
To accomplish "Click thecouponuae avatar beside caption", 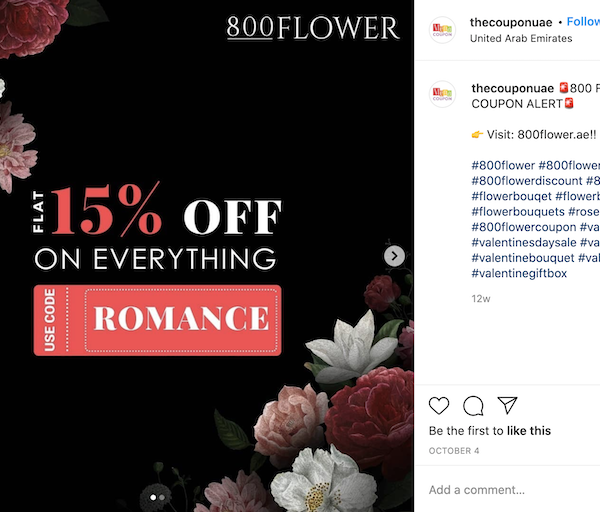I will click(443, 95).
